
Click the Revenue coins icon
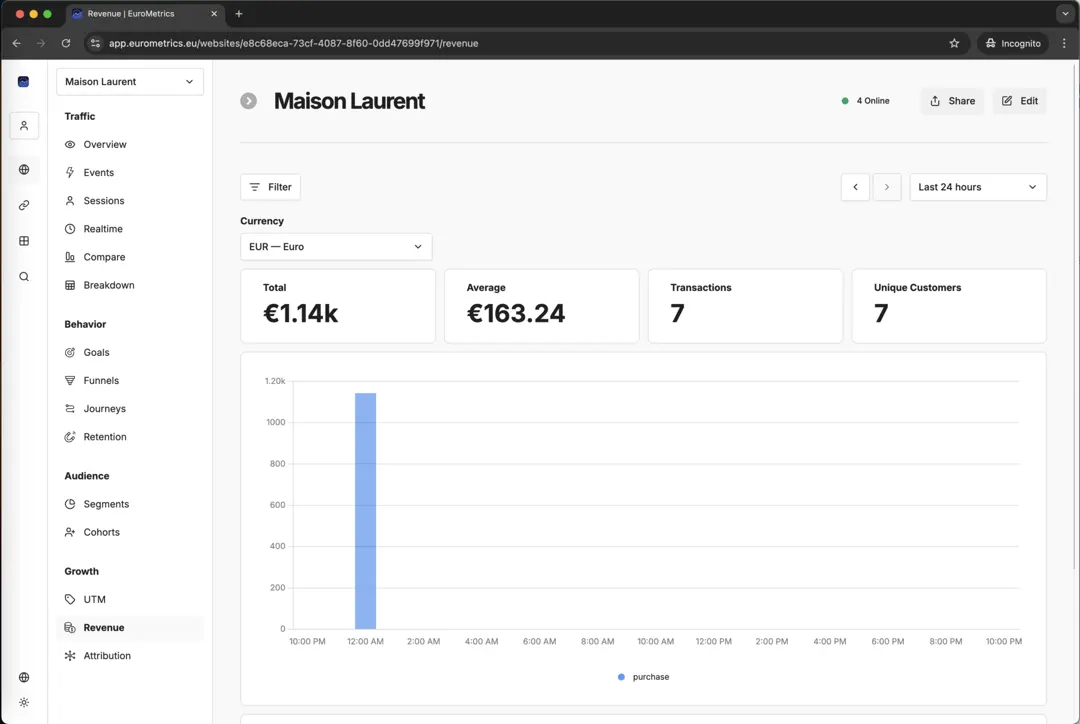[70, 628]
